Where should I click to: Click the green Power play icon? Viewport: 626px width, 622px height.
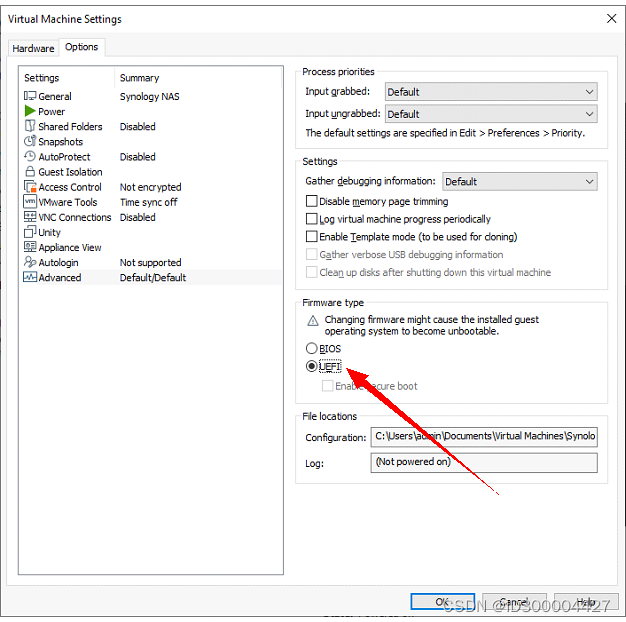(30, 111)
